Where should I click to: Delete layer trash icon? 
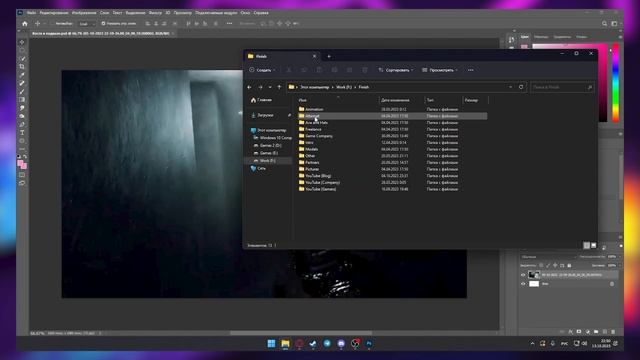613,332
